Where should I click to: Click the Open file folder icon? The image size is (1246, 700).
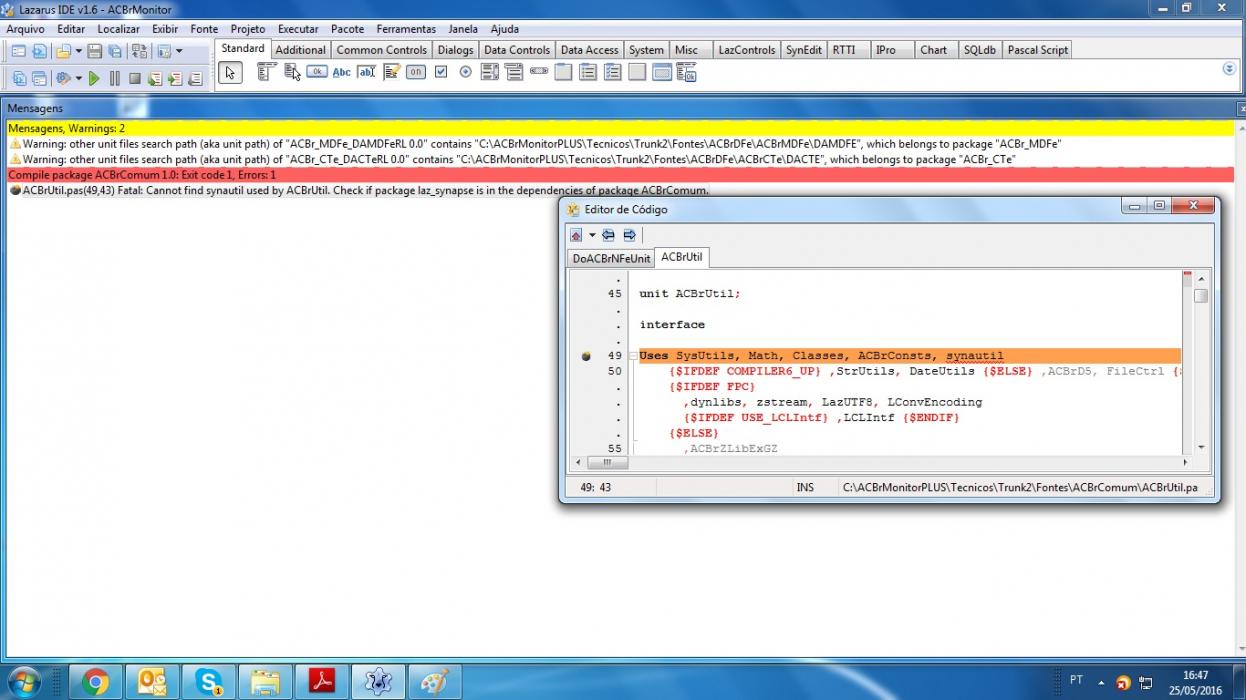tap(63, 51)
